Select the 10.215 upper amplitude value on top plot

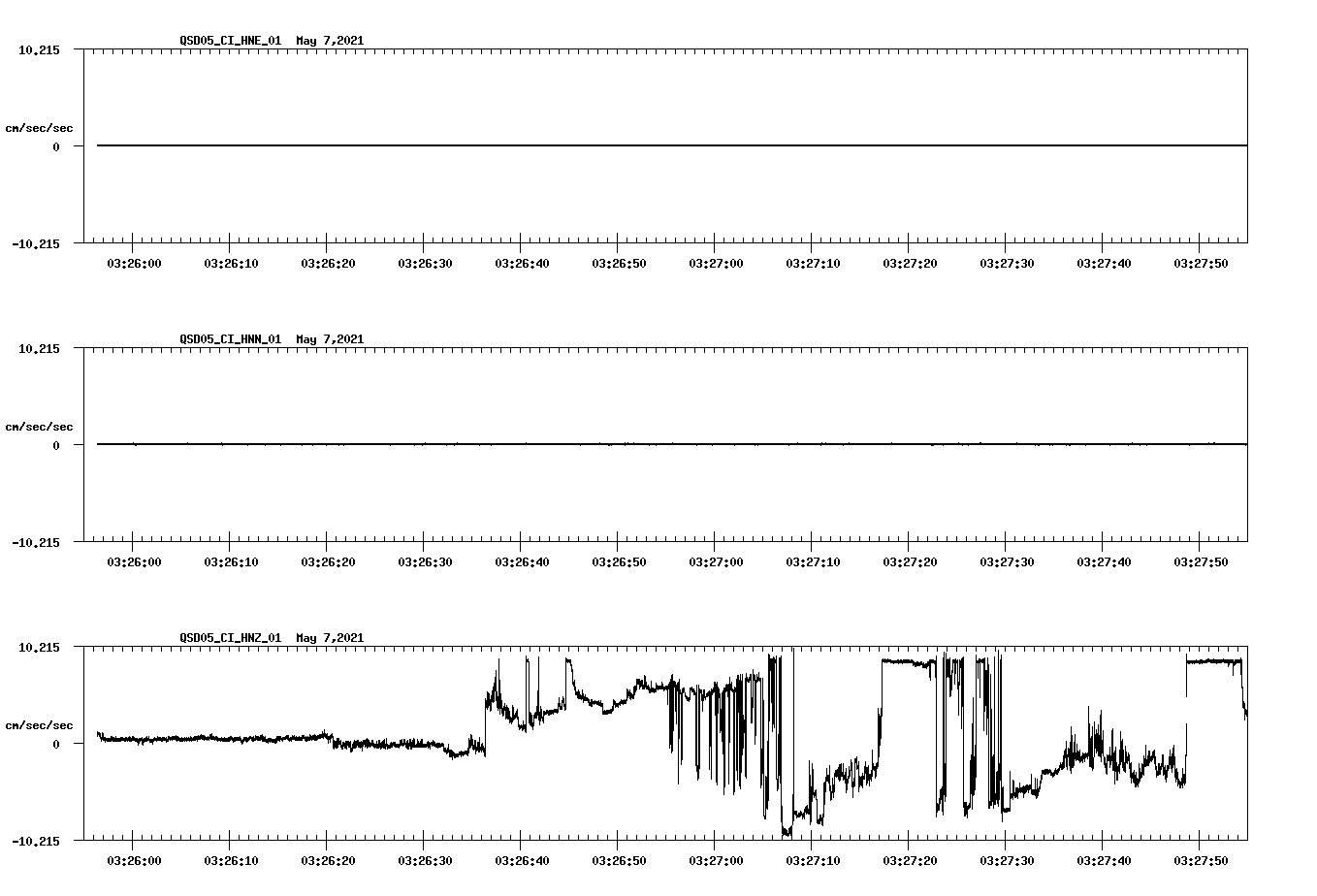click(x=41, y=49)
